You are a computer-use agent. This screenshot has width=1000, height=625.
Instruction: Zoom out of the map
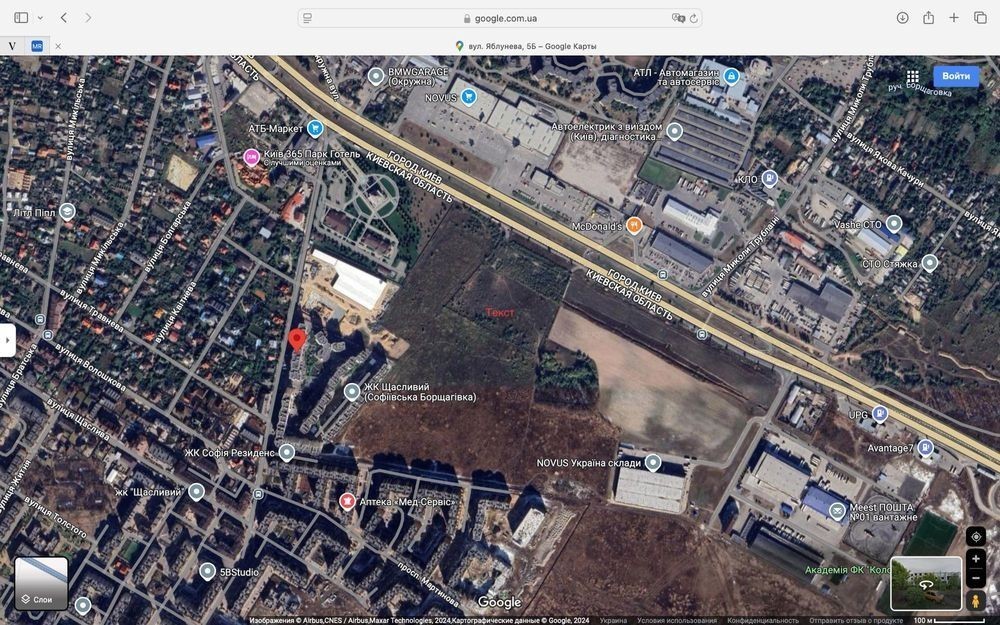click(x=976, y=578)
